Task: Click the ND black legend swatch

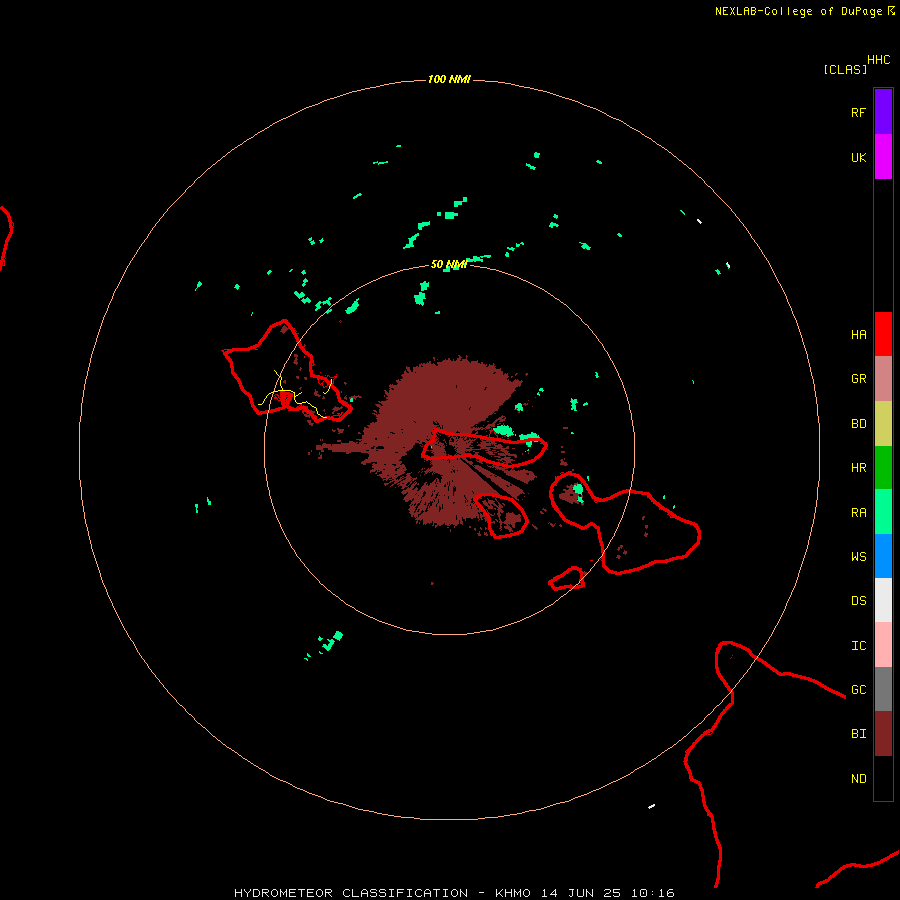Action: pos(883,778)
